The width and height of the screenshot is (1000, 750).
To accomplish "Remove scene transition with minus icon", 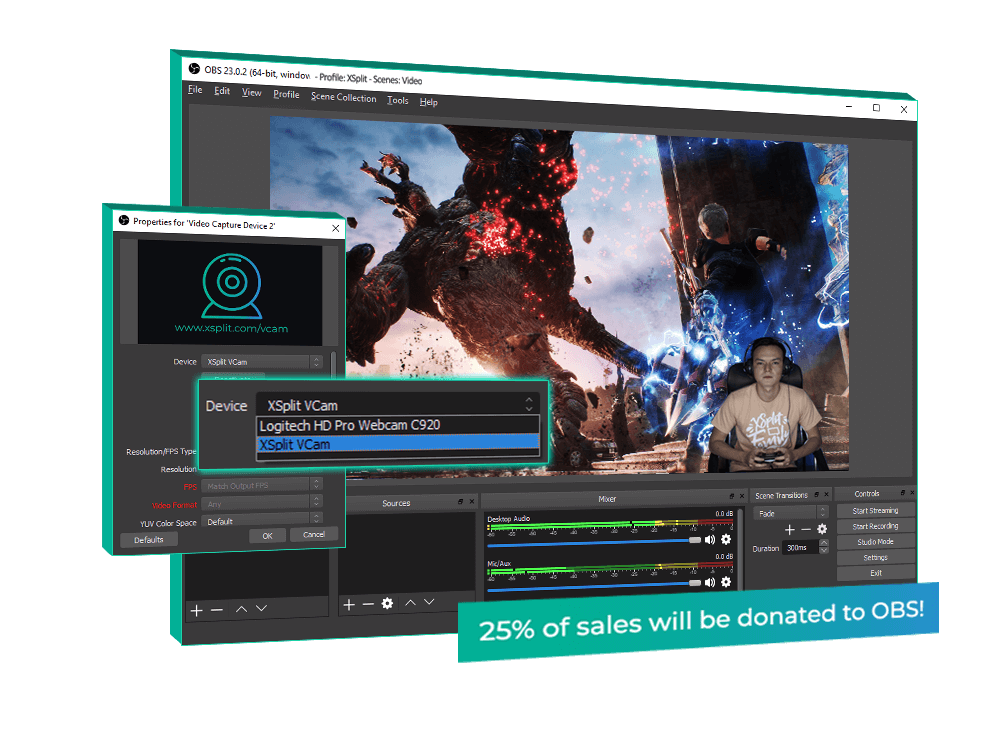I will pos(806,529).
